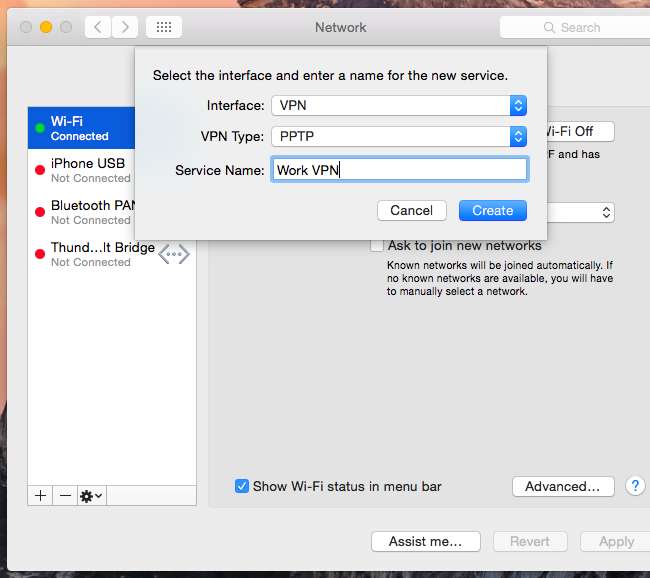Click the Service Name text field
650x578 pixels.
[x=398, y=170]
